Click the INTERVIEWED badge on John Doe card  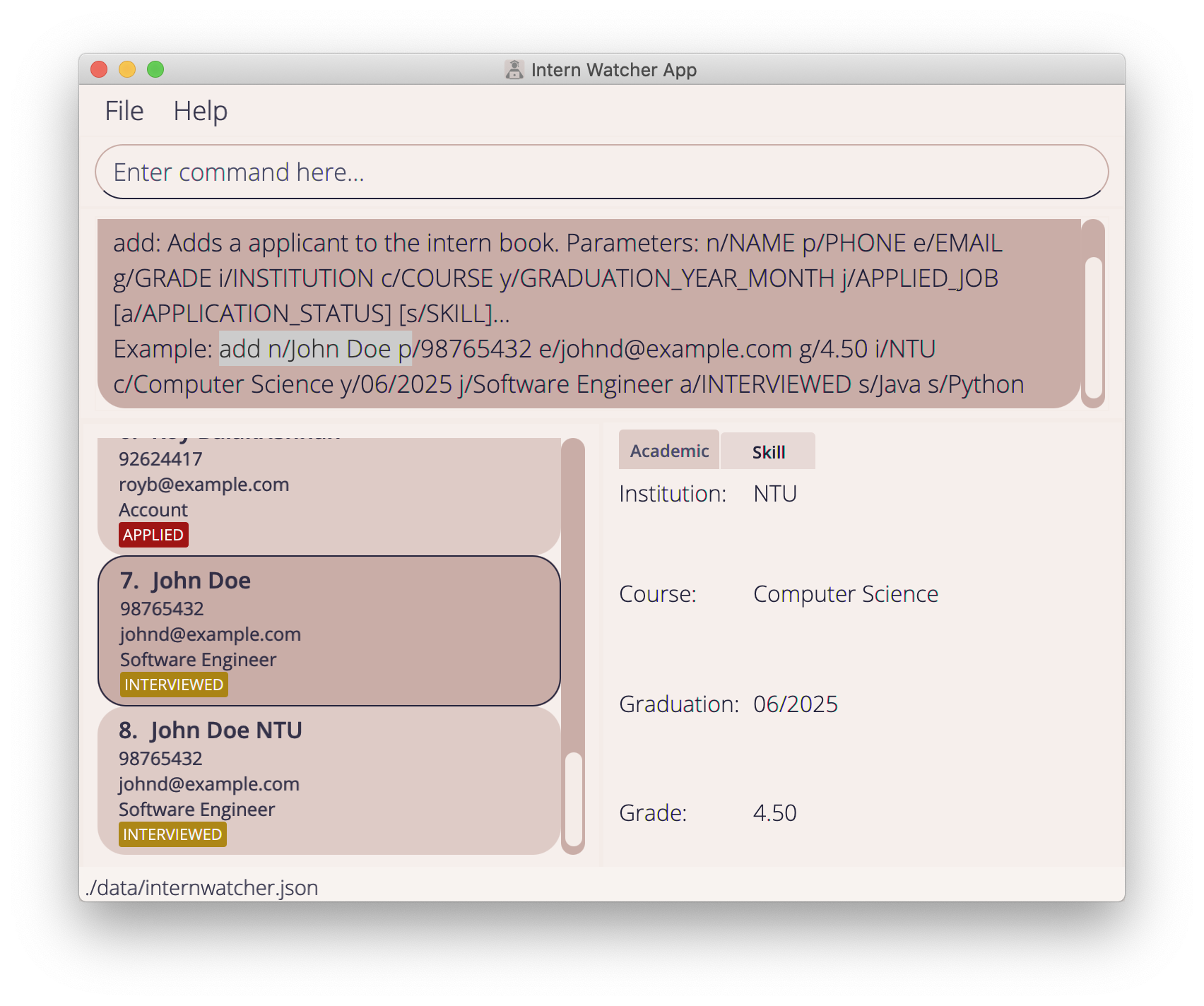tap(174, 685)
